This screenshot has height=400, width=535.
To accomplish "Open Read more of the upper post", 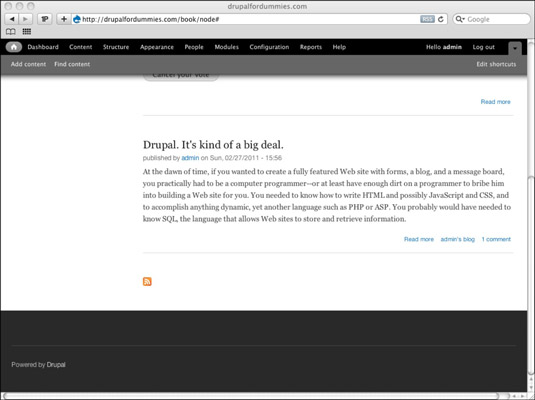I will (495, 102).
